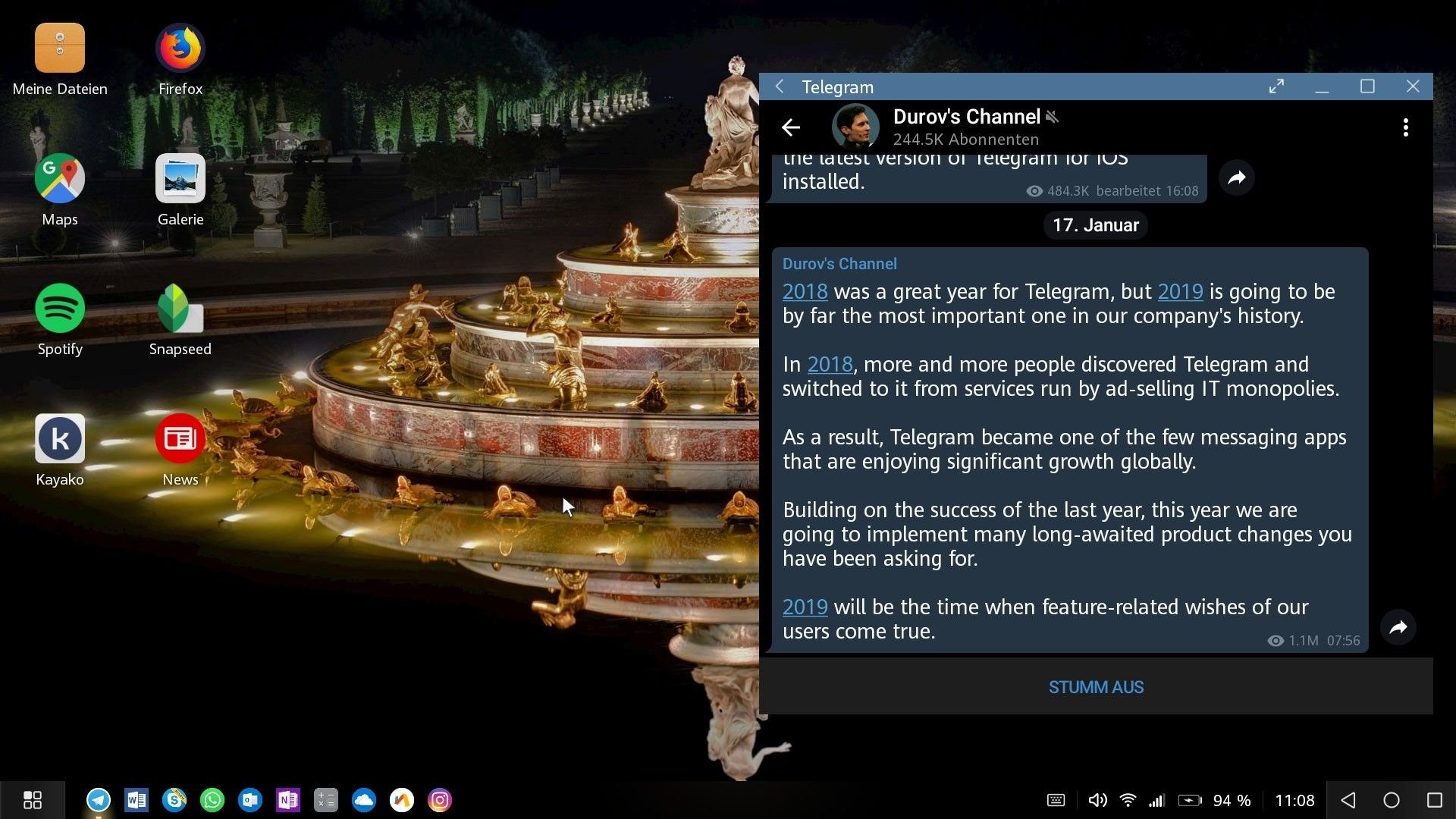Click Telegram back arrow to chat list
This screenshot has width=1456, height=819.
(791, 127)
